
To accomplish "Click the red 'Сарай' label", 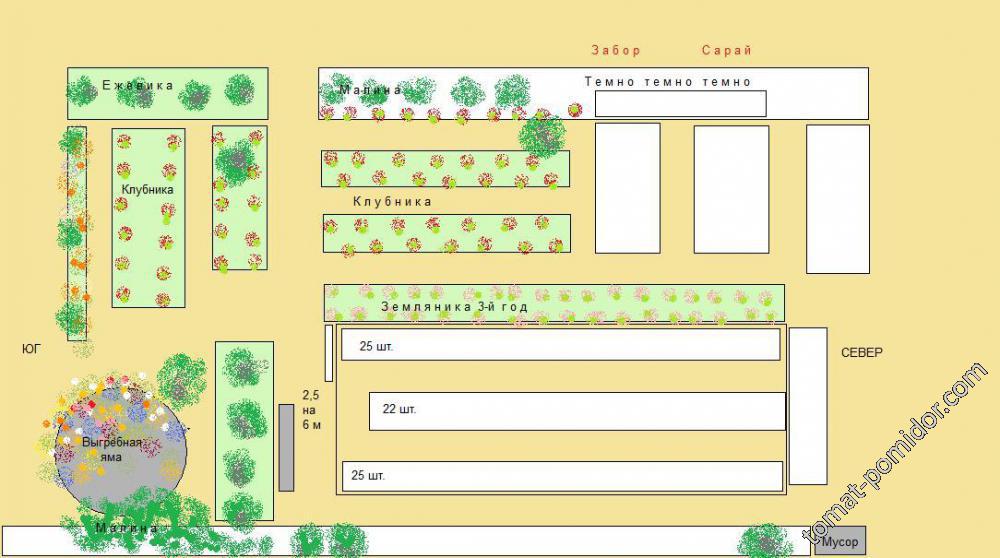I will (727, 50).
